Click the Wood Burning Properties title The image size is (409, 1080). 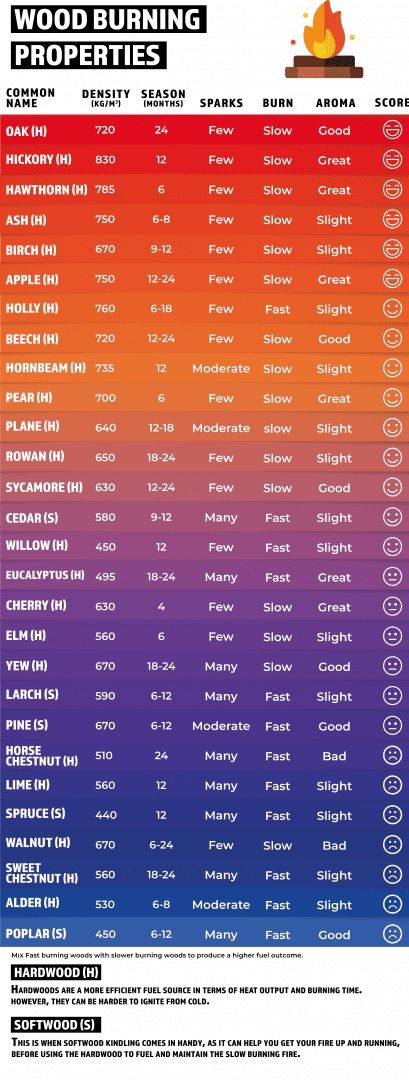[108, 36]
